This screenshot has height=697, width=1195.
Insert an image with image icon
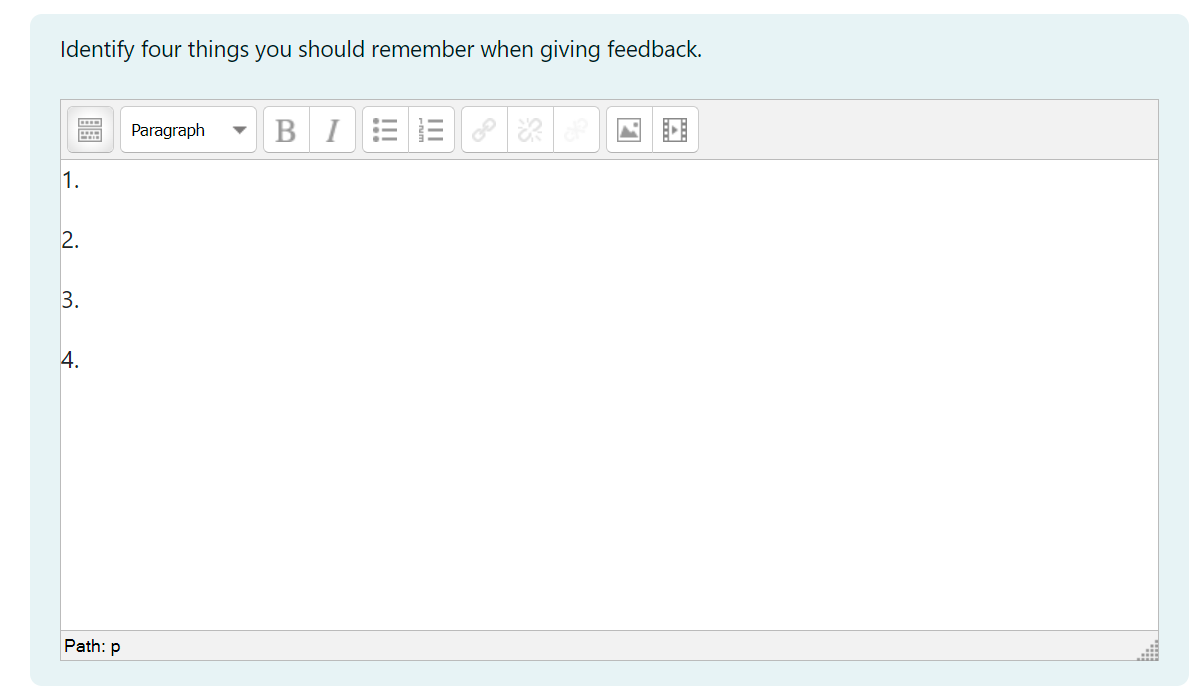coord(630,129)
